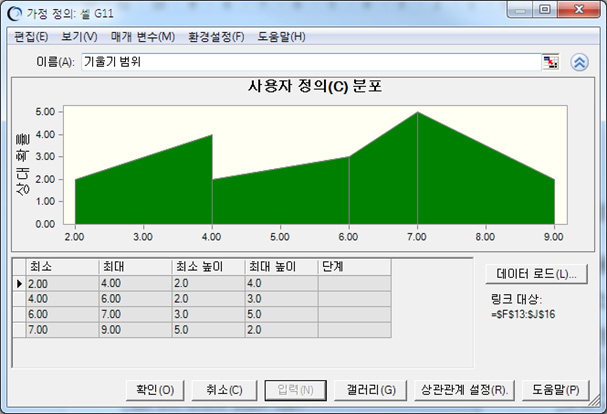The width and height of the screenshot is (607, 414).
Task: Click the empty 단계 cell in first row
Action: pos(355,283)
